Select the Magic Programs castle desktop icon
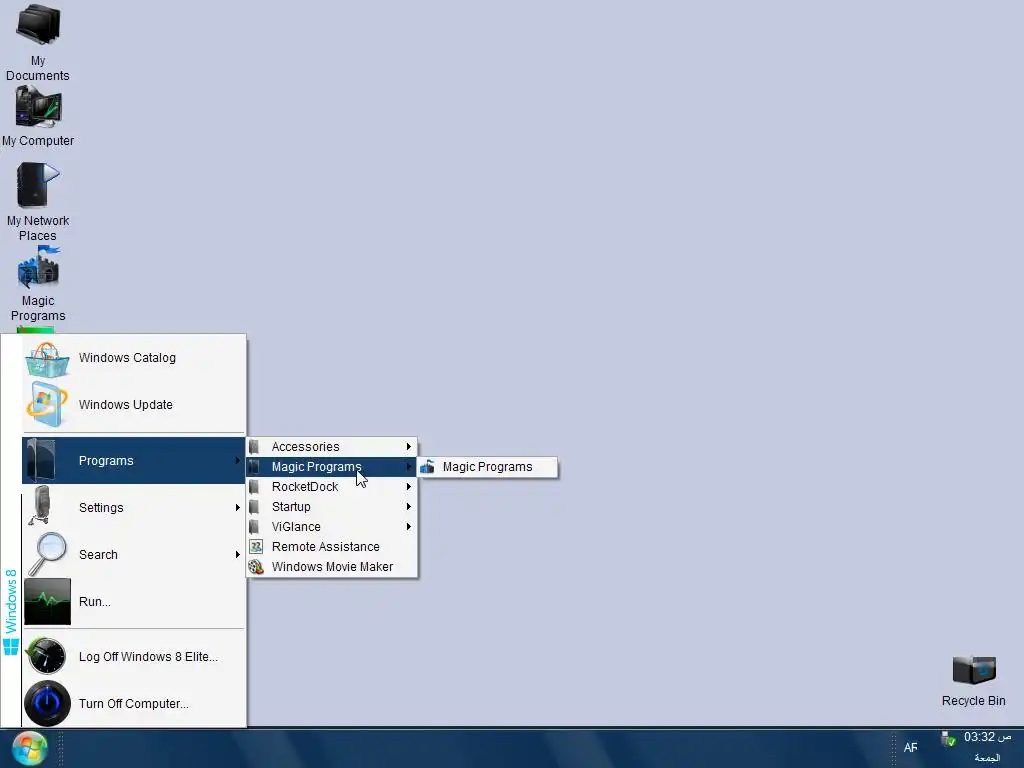This screenshot has height=768, width=1024. pos(38,284)
